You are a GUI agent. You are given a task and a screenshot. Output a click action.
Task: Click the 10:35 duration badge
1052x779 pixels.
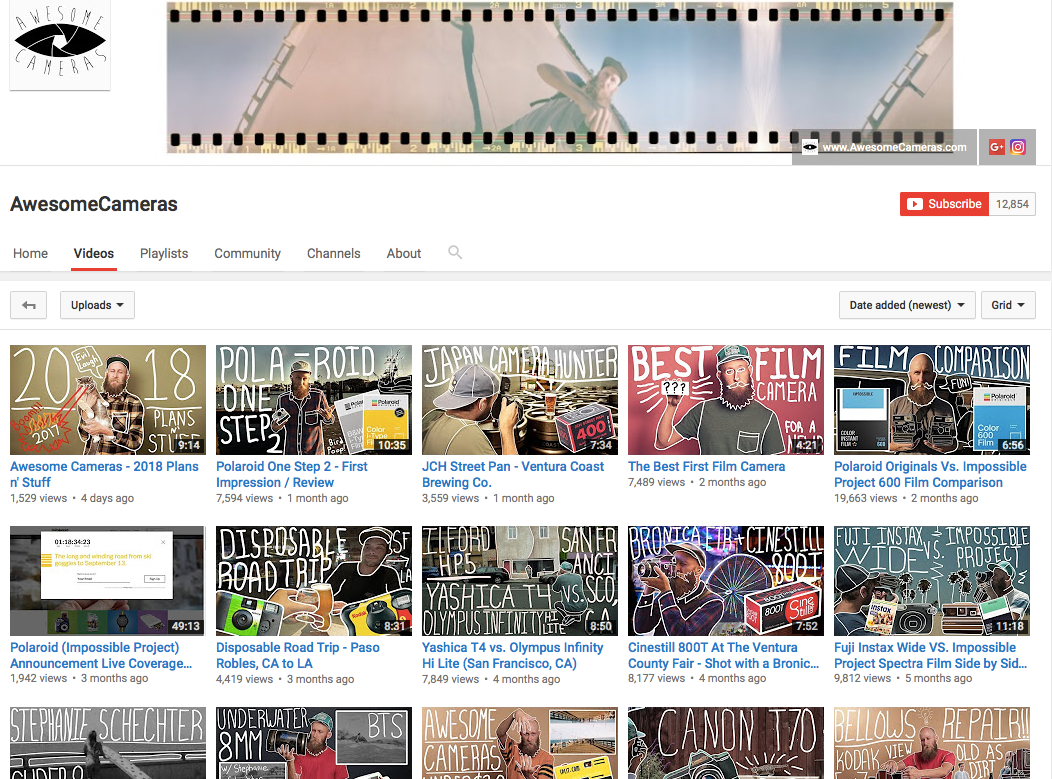(392, 445)
